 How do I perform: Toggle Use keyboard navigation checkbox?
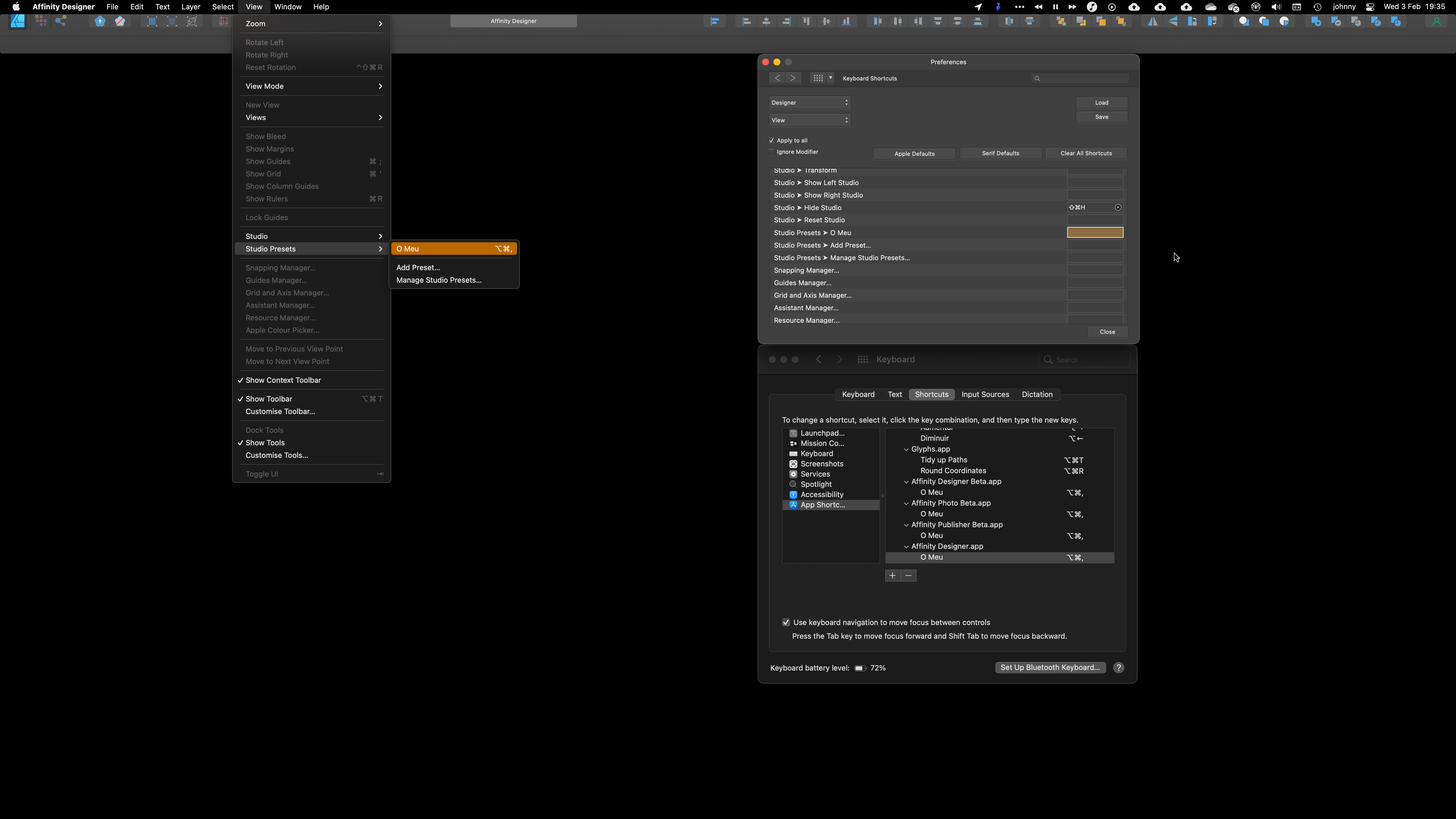click(786, 622)
